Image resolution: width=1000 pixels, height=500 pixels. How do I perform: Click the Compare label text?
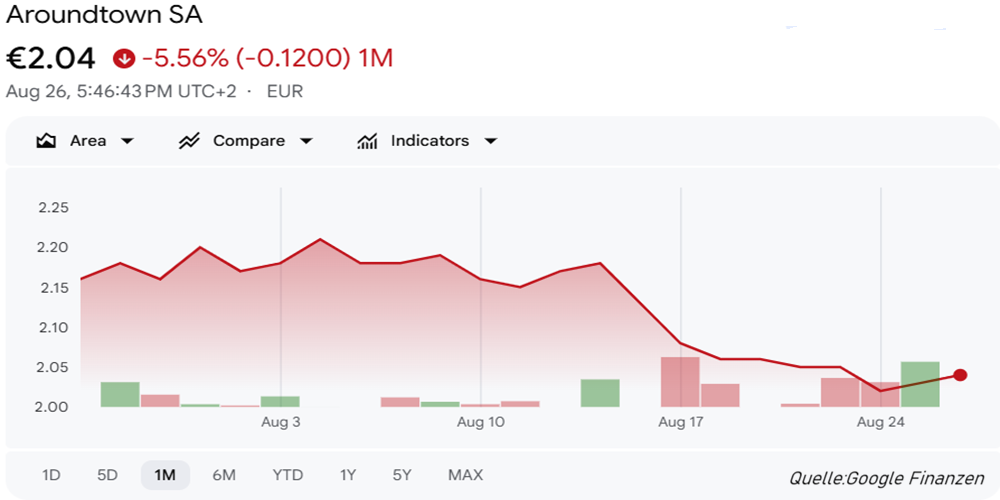pos(249,141)
